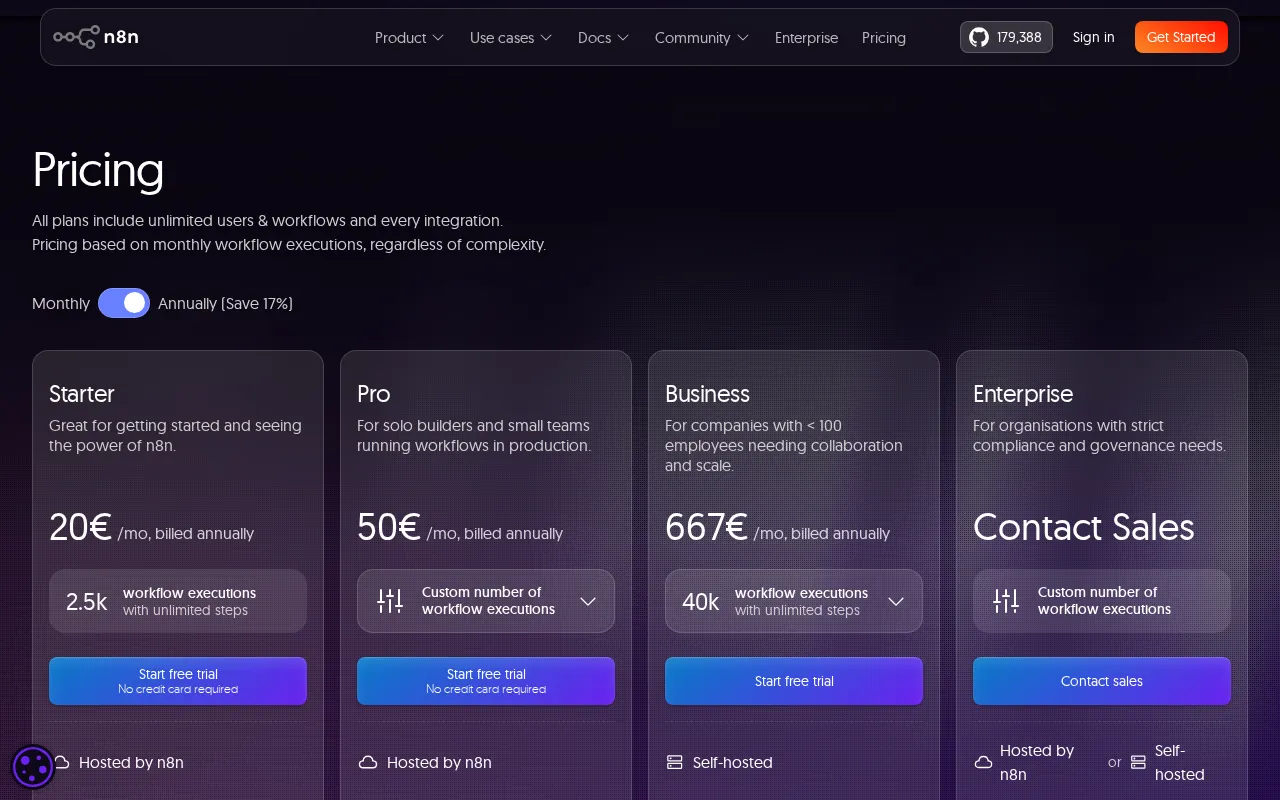
Task: Click Starter plan title
Action: [82, 394]
